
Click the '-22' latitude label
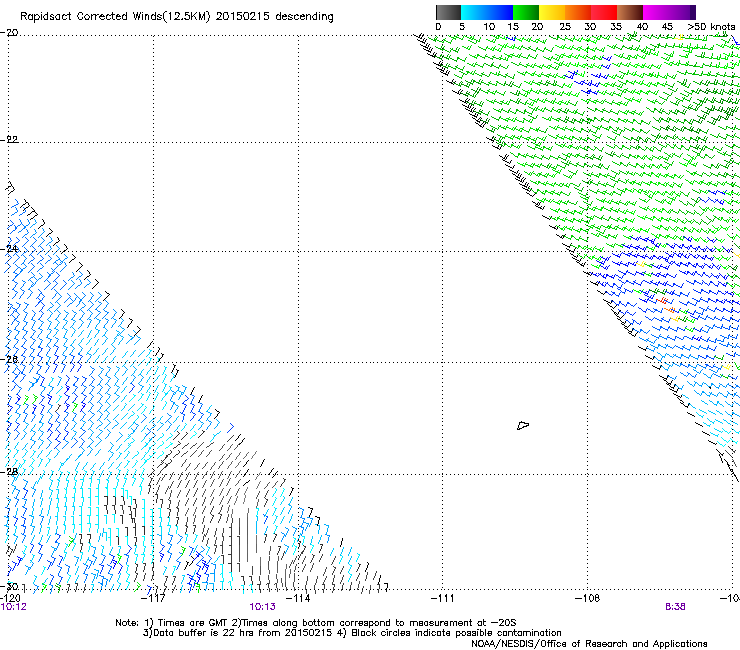point(9,139)
